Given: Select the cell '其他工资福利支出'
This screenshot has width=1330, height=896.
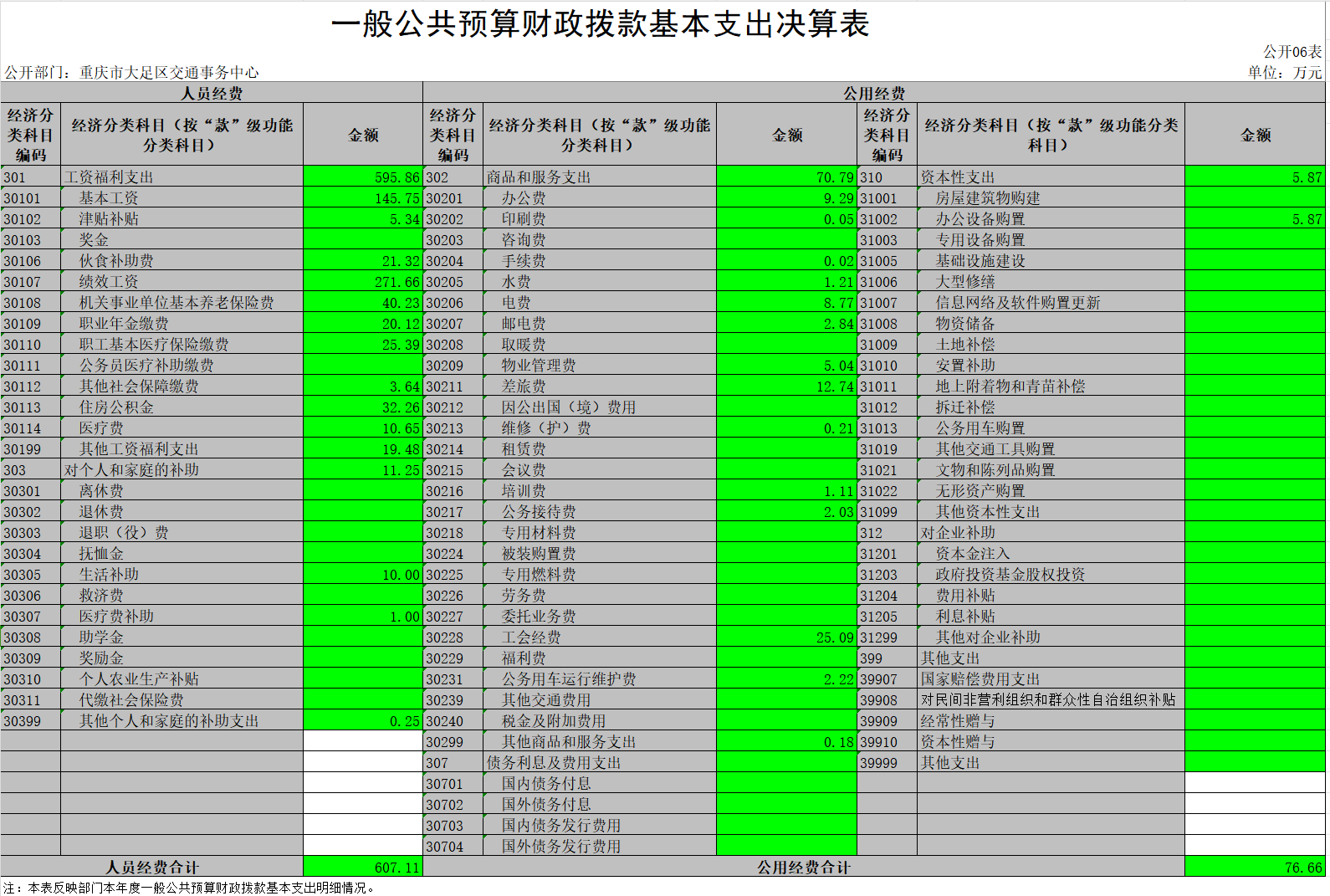Looking at the screenshot, I should pyautogui.click(x=182, y=448).
